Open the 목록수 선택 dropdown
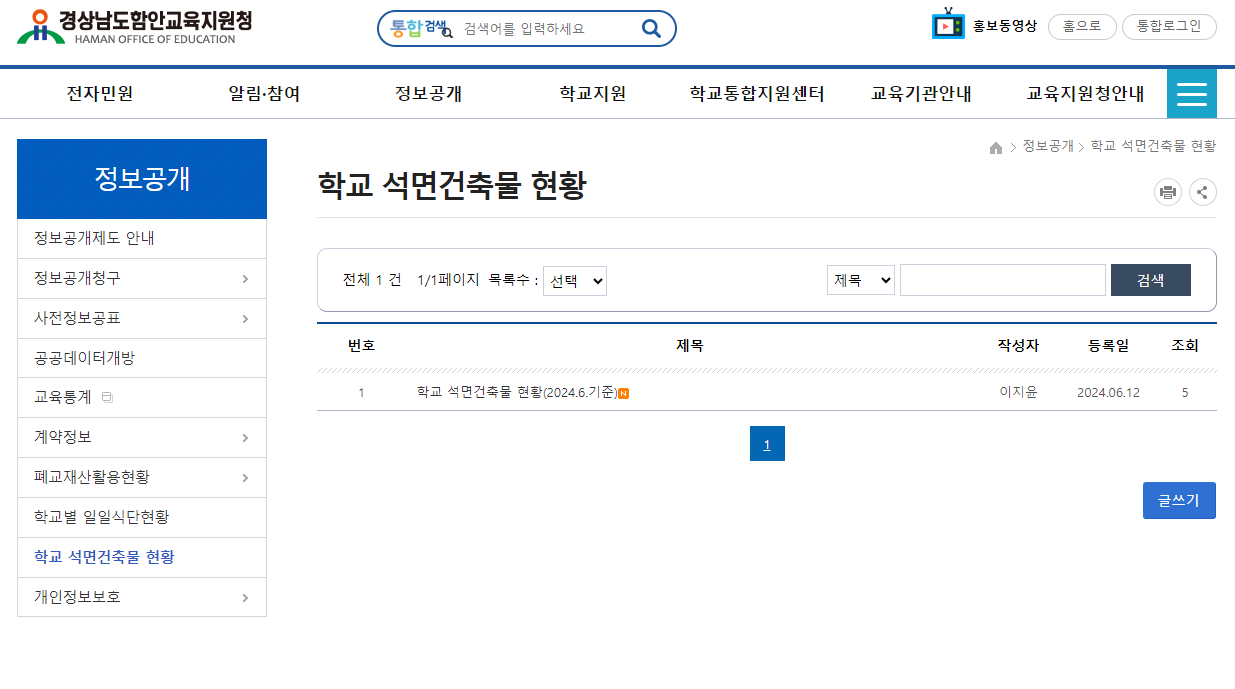The height and width of the screenshot is (689, 1235). (x=575, y=281)
